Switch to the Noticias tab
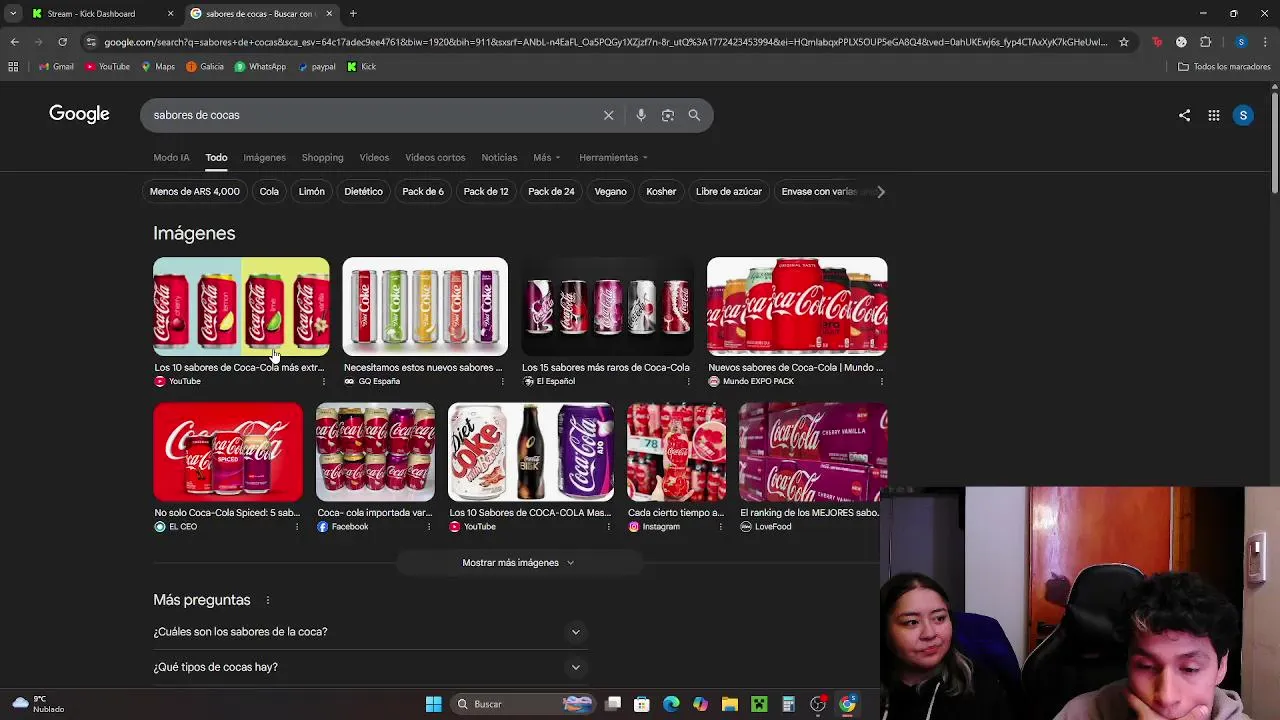1280x720 pixels. pyautogui.click(x=499, y=157)
